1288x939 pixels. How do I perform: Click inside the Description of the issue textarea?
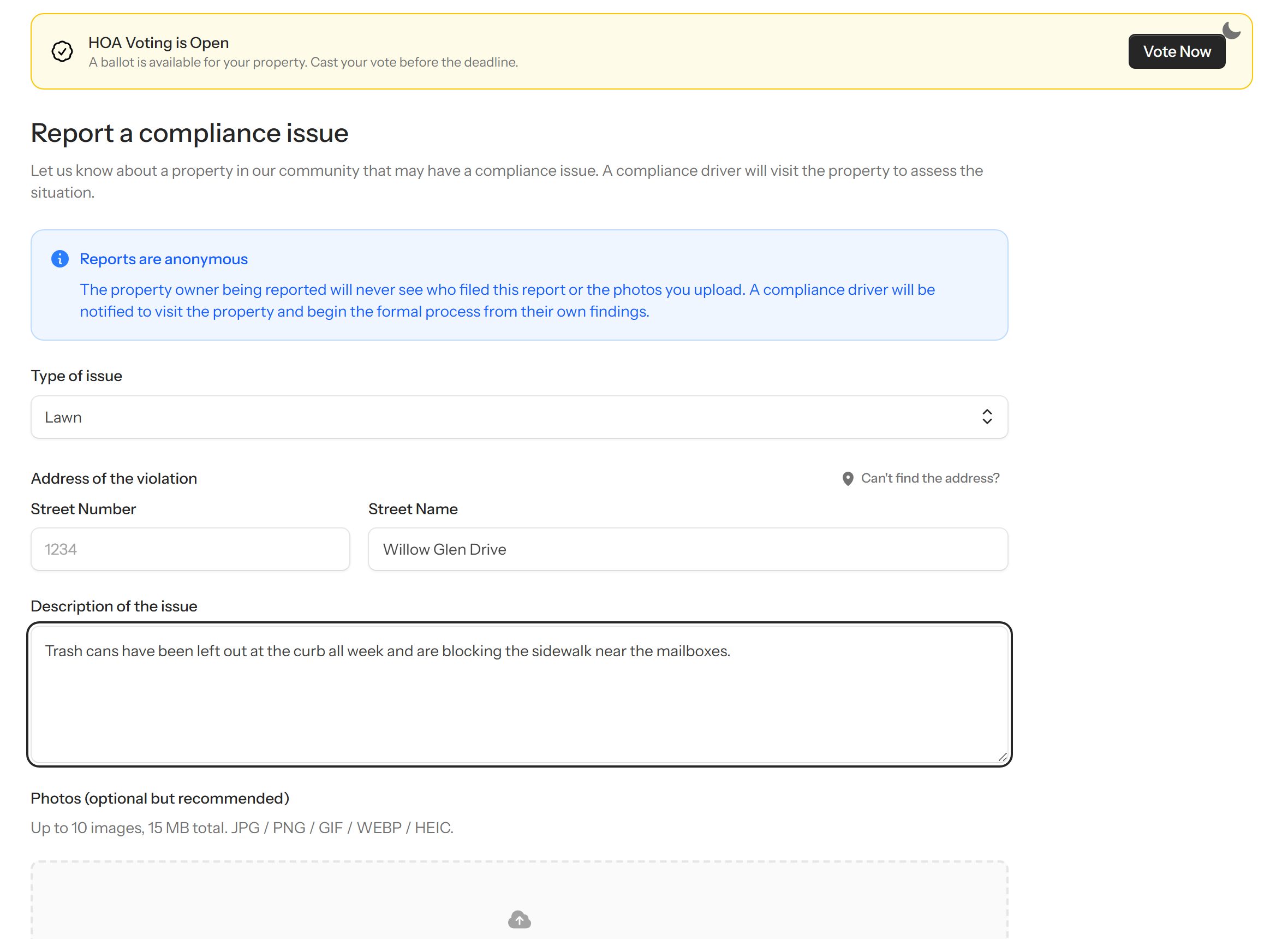tap(519, 694)
